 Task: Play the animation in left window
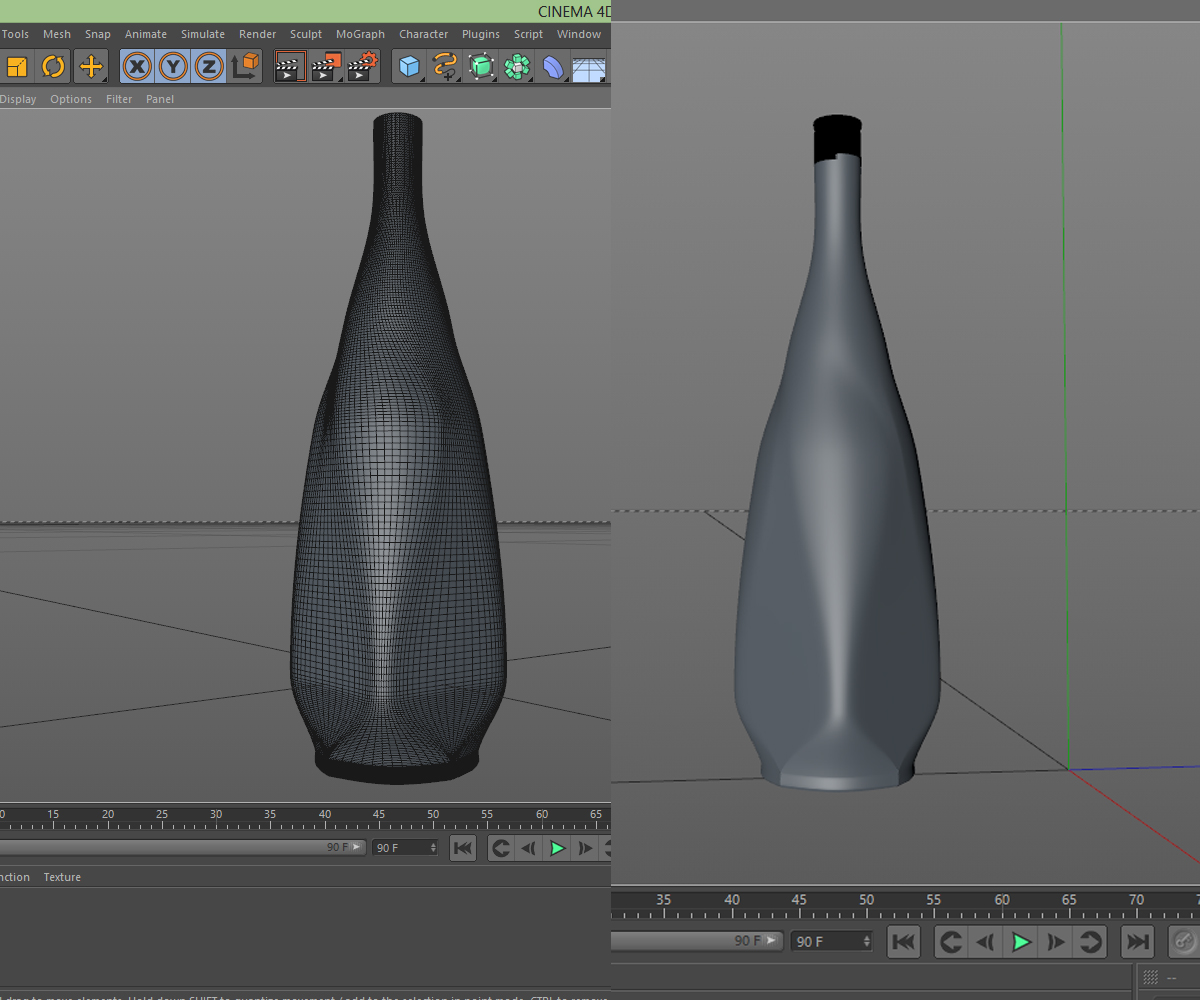pos(557,848)
